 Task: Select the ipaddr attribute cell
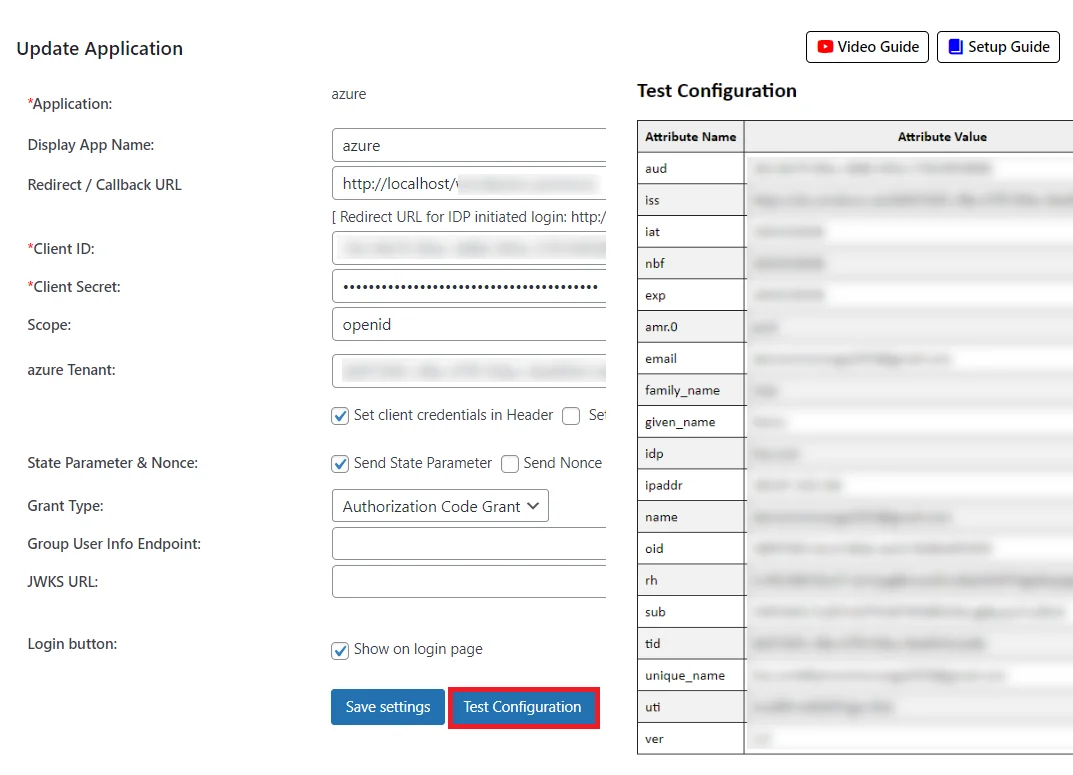coord(690,485)
